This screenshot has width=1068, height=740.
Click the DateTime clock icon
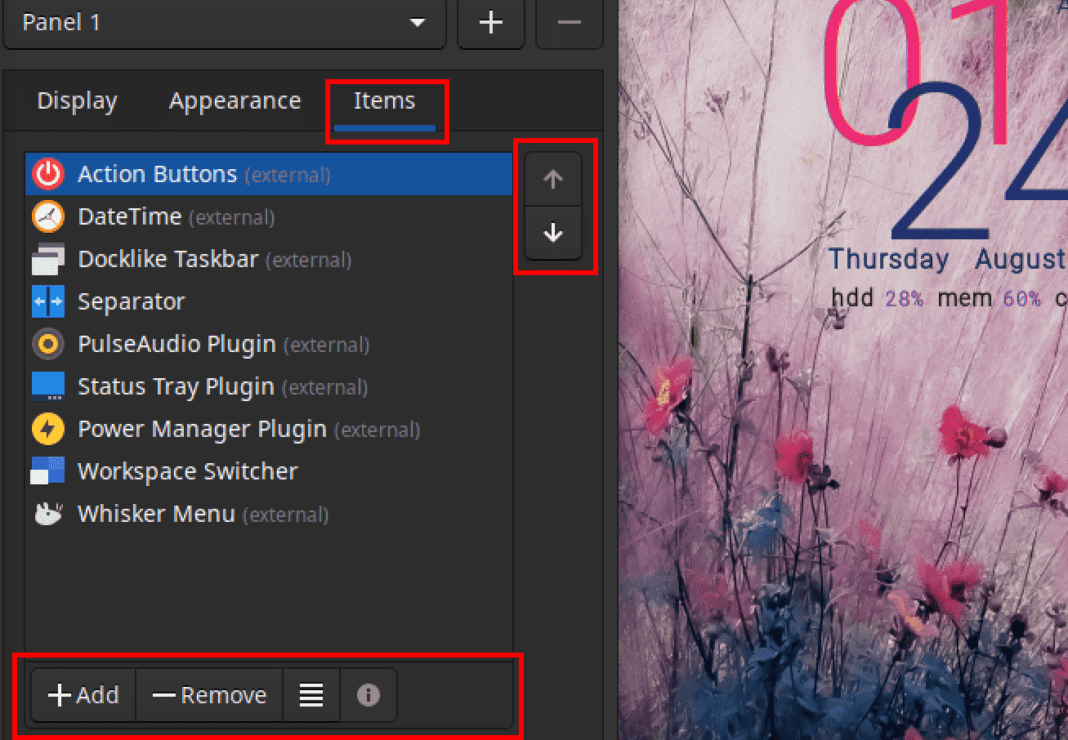[47, 216]
